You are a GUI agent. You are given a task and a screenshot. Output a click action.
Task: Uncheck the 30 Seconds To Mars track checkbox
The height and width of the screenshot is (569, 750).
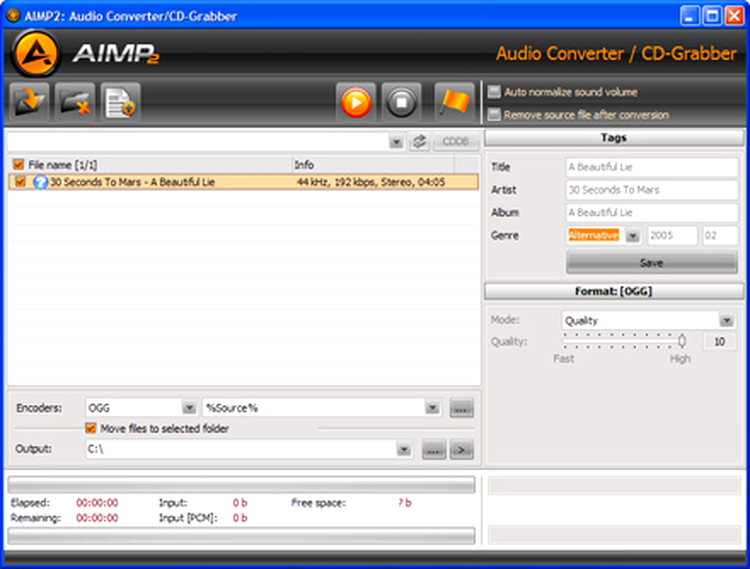pos(20,182)
